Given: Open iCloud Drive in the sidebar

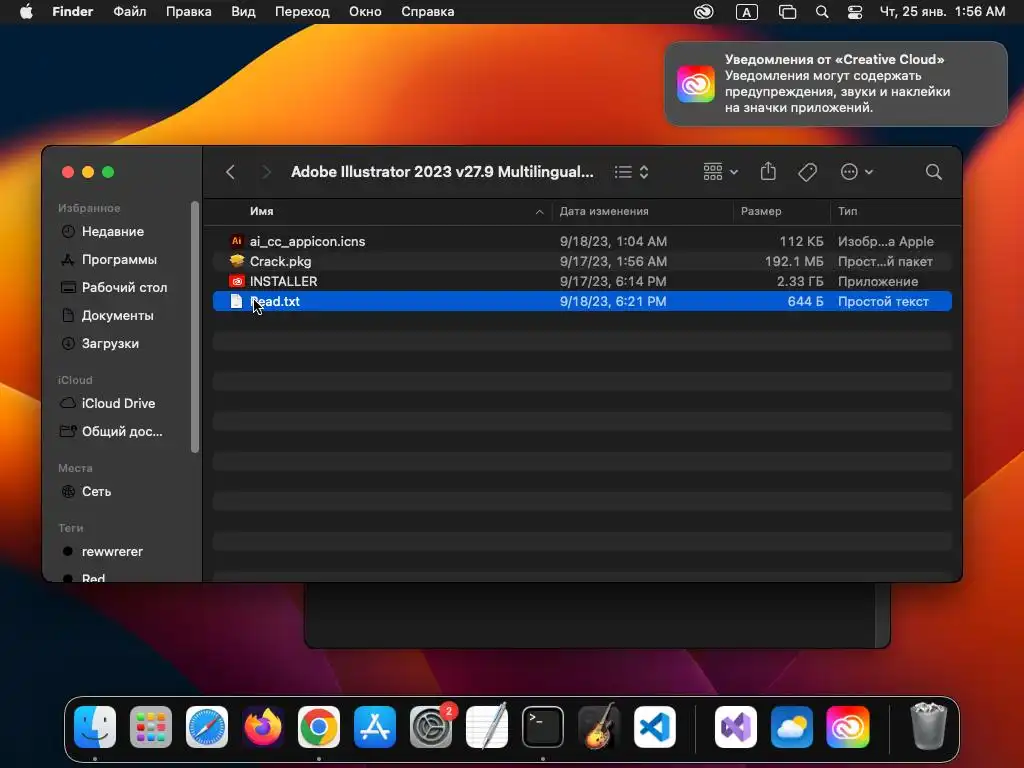Looking at the screenshot, I should pos(118,404).
